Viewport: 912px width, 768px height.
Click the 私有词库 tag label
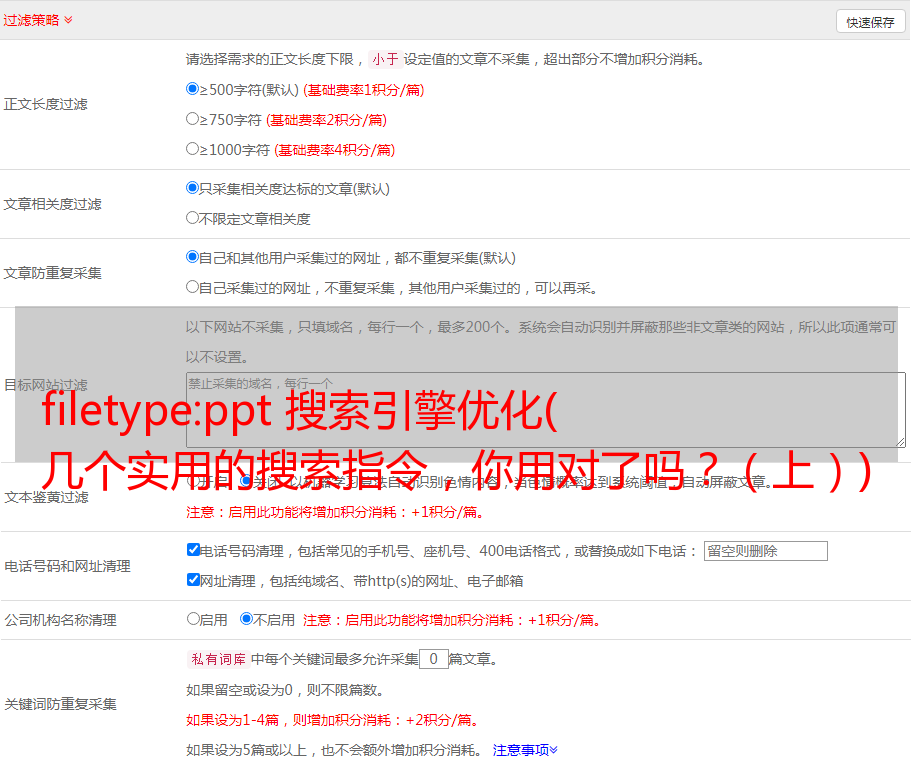pyautogui.click(x=216, y=659)
